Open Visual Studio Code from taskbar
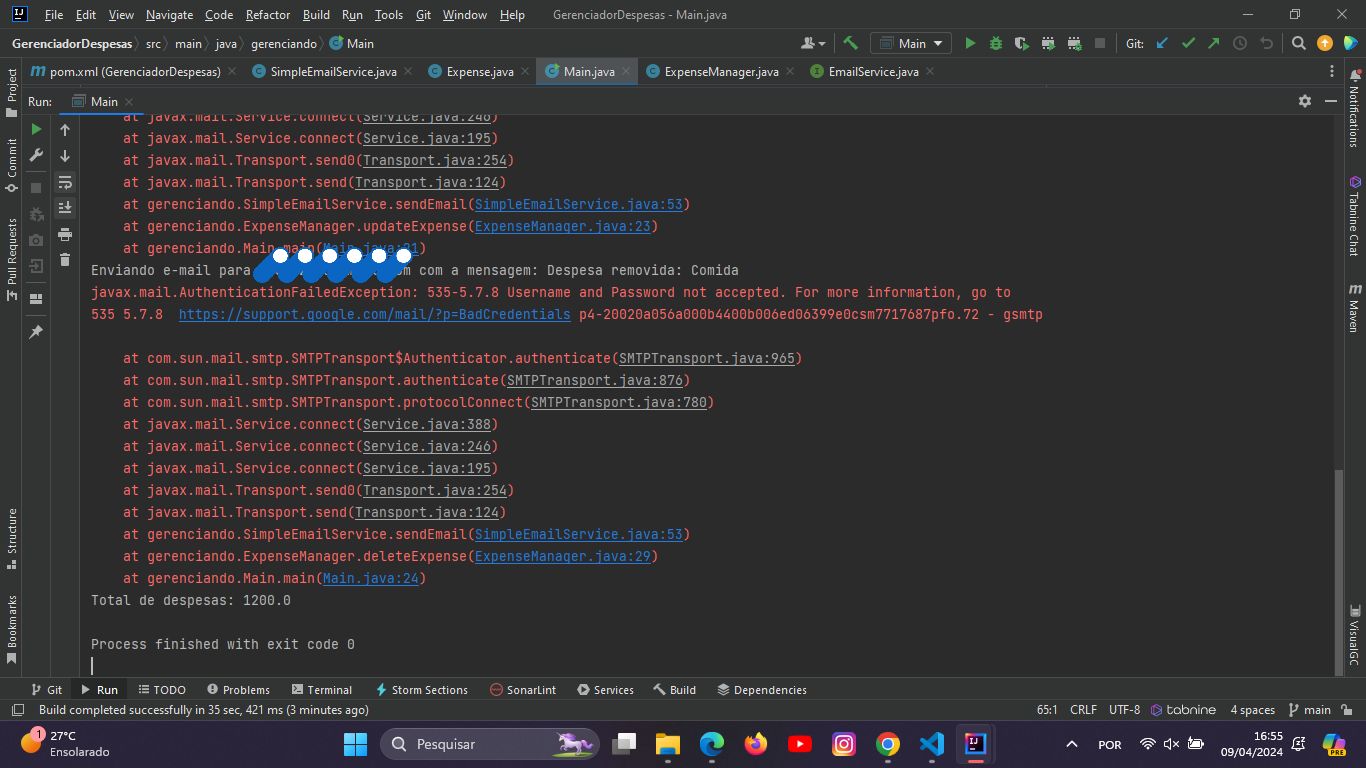The width and height of the screenshot is (1366, 768). (x=931, y=744)
